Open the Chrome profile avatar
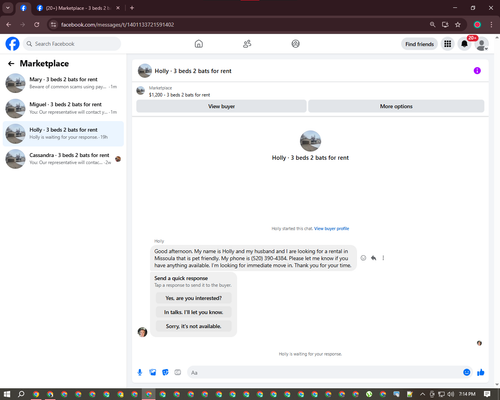Screen dimensions: 500x400 coord(477,25)
